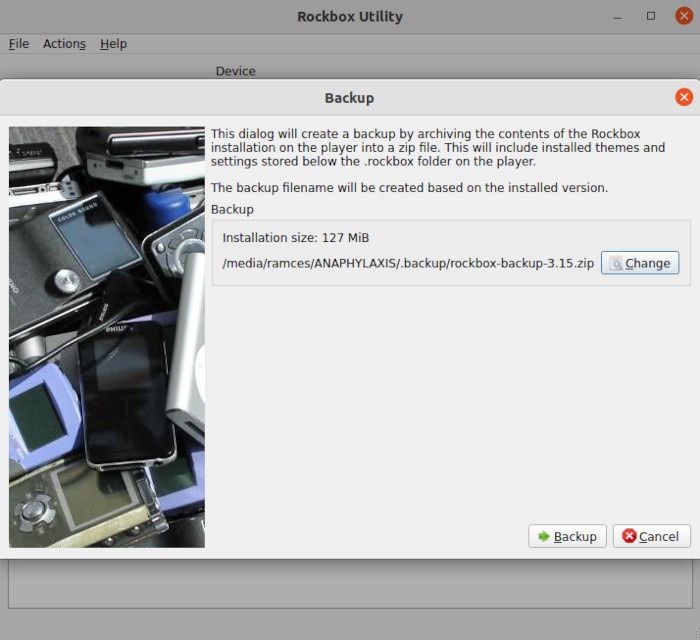Viewport: 700px width, 640px height.
Task: Click the backup filename explanation sentence
Action: [x=409, y=187]
